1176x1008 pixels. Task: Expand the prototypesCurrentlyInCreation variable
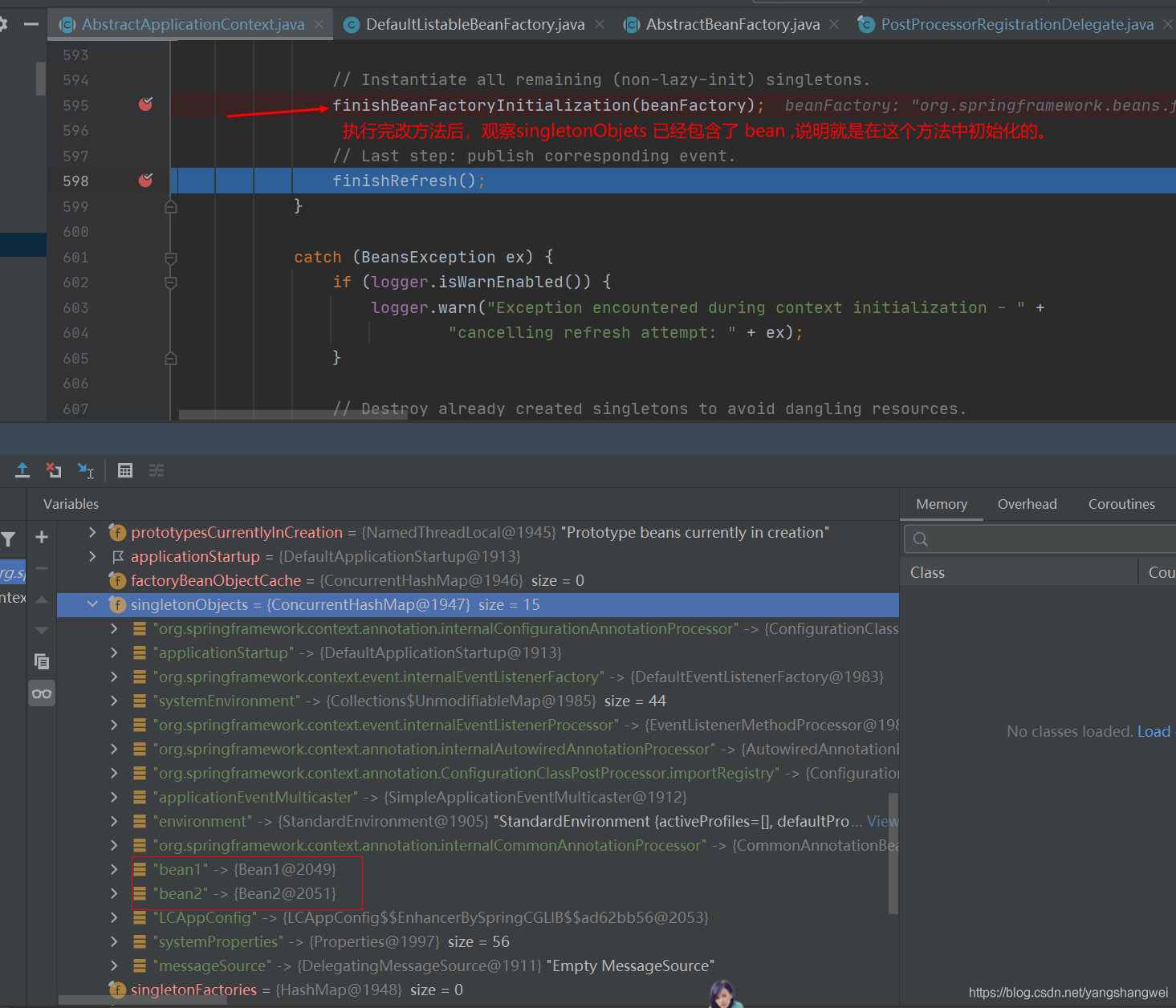click(x=92, y=532)
